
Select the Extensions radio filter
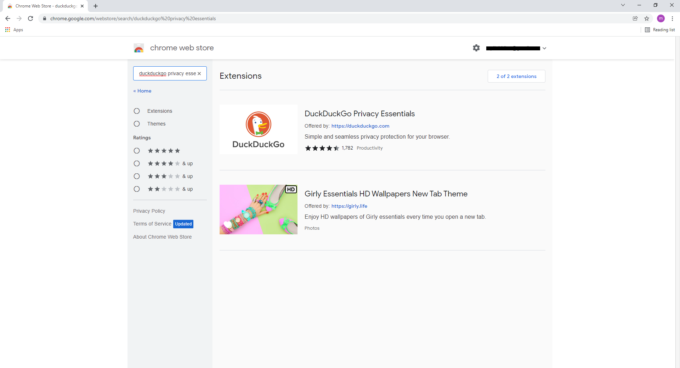point(137,111)
